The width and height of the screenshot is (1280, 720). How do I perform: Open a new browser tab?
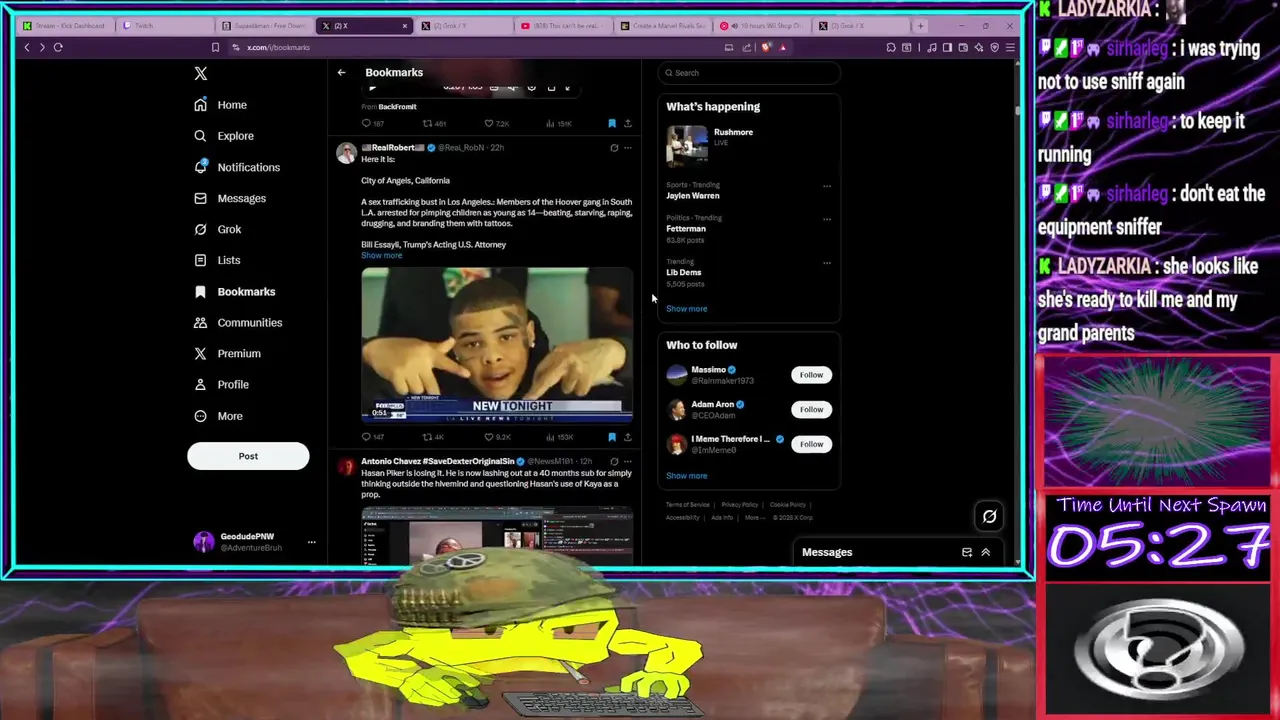[920, 25]
